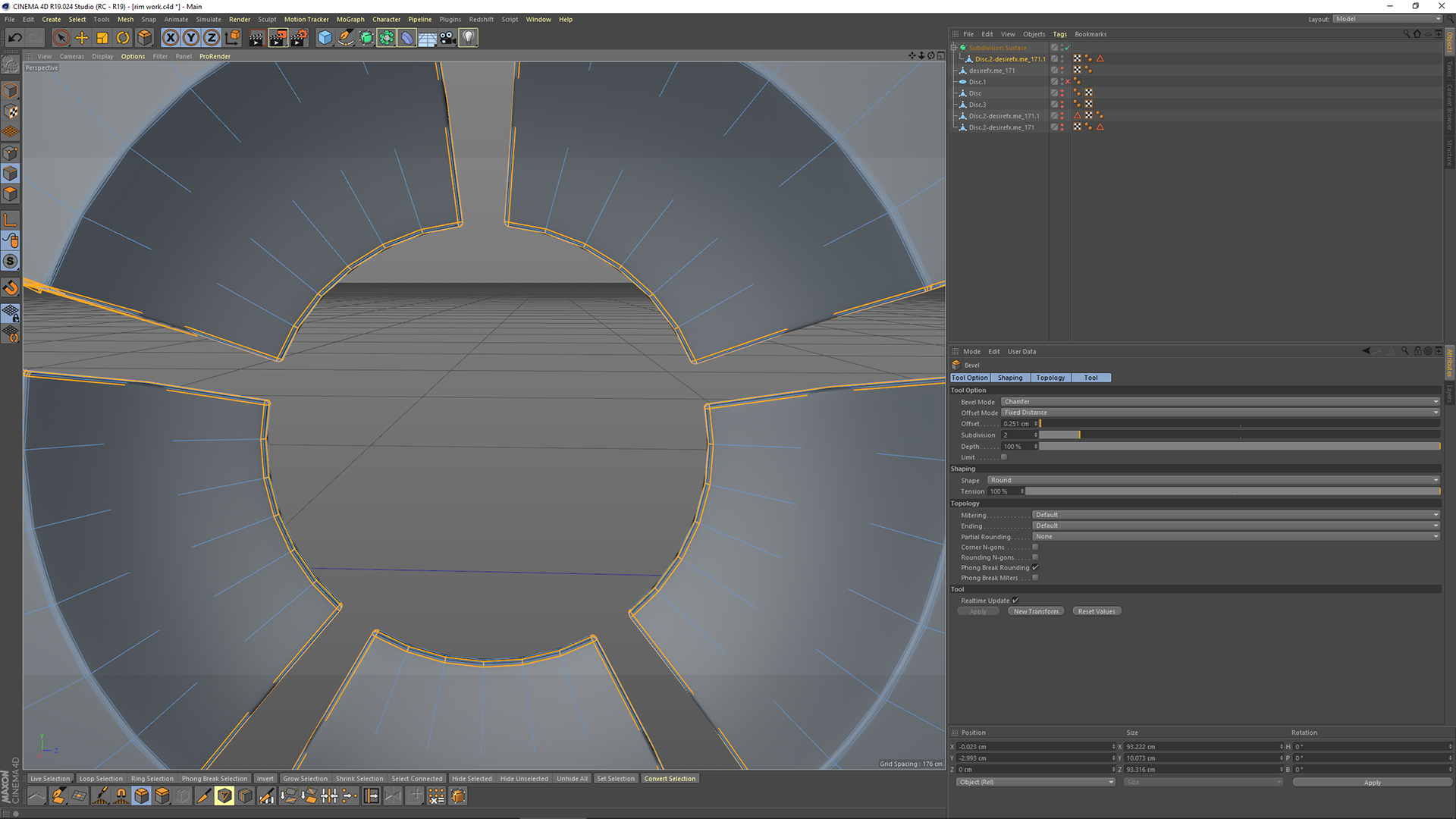This screenshot has width=1456, height=819.
Task: Toggle the Z axis lock icon
Action: pyautogui.click(x=212, y=37)
